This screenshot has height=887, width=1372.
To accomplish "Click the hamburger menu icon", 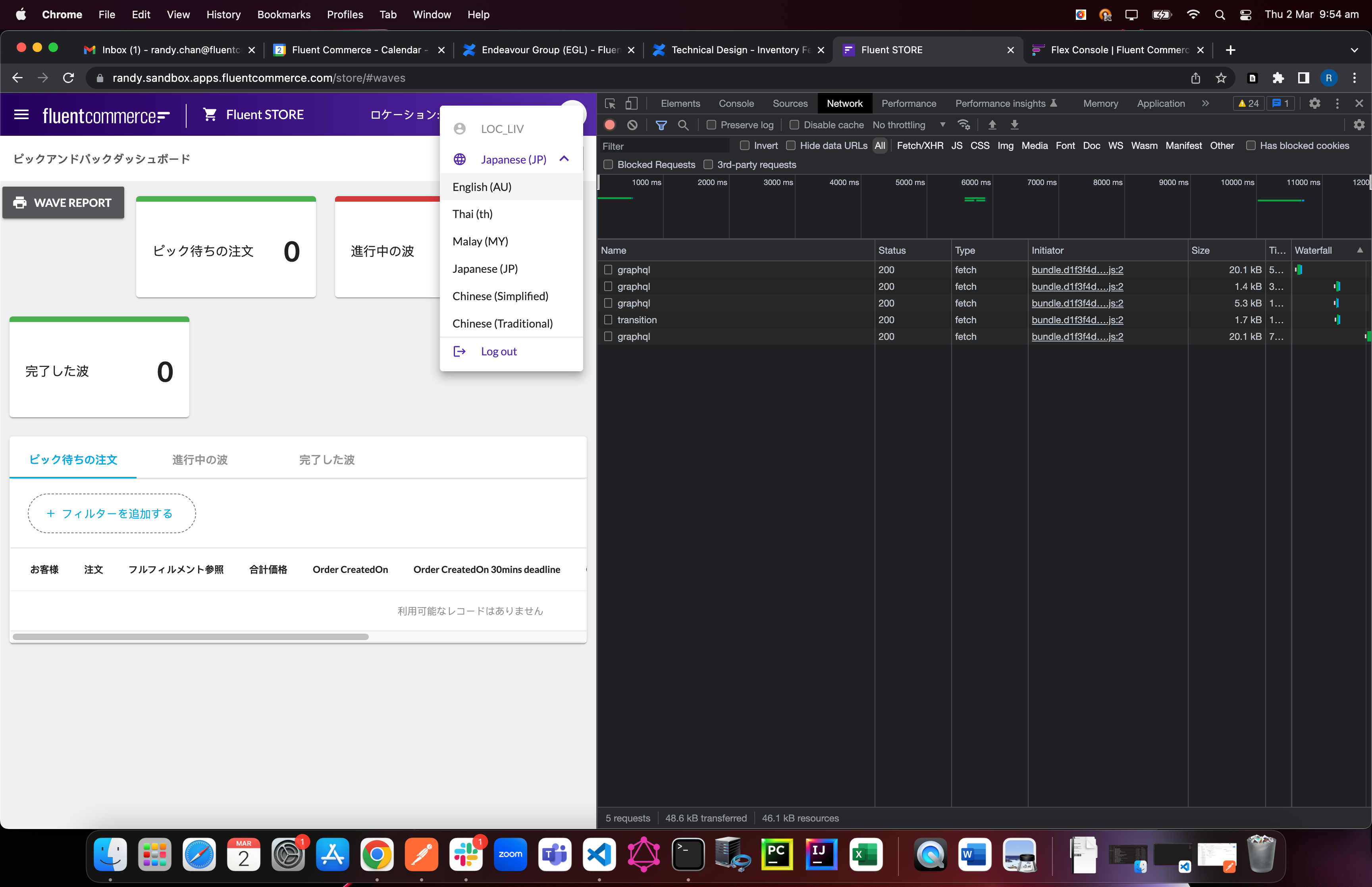I will pos(22,113).
